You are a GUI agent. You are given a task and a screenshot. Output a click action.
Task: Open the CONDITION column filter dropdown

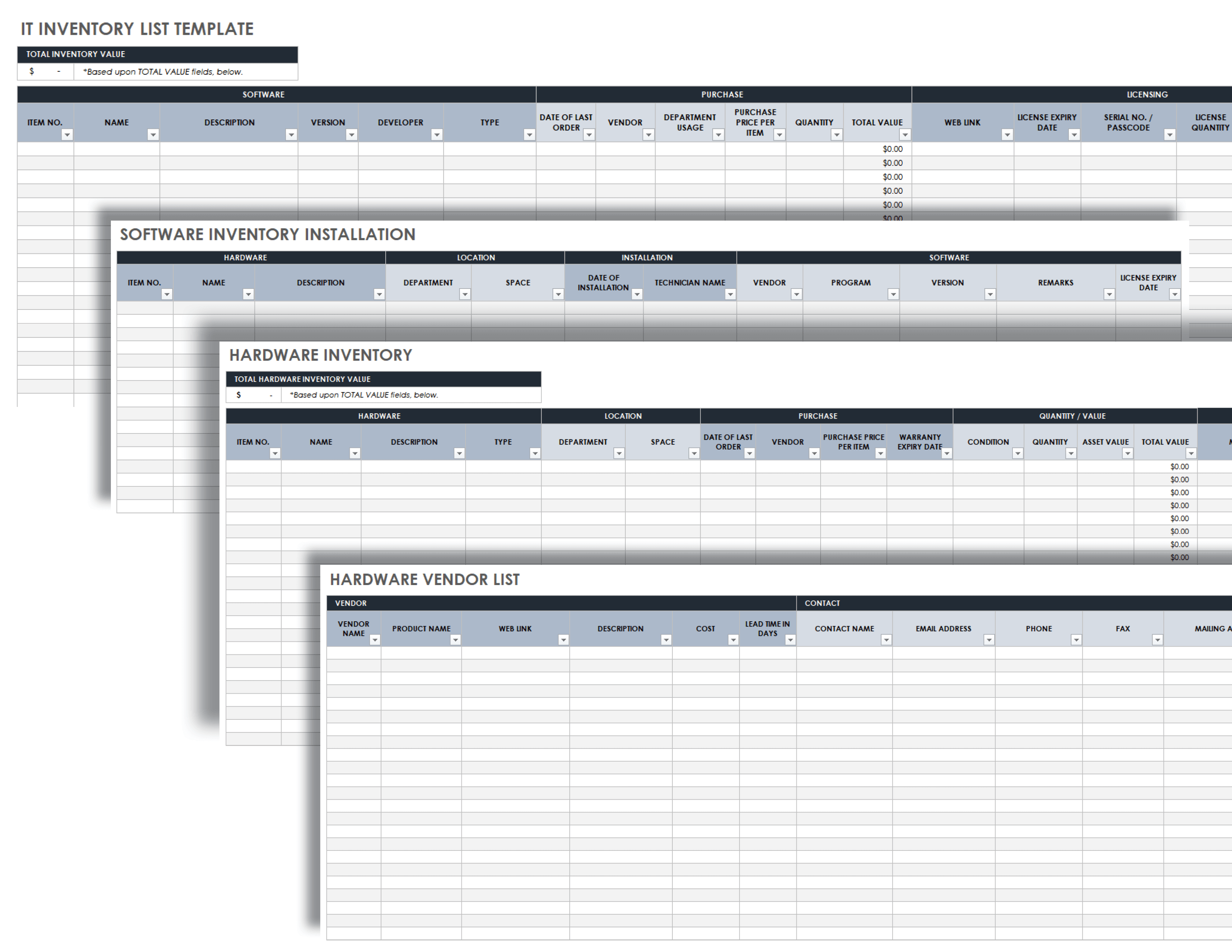point(1018,454)
